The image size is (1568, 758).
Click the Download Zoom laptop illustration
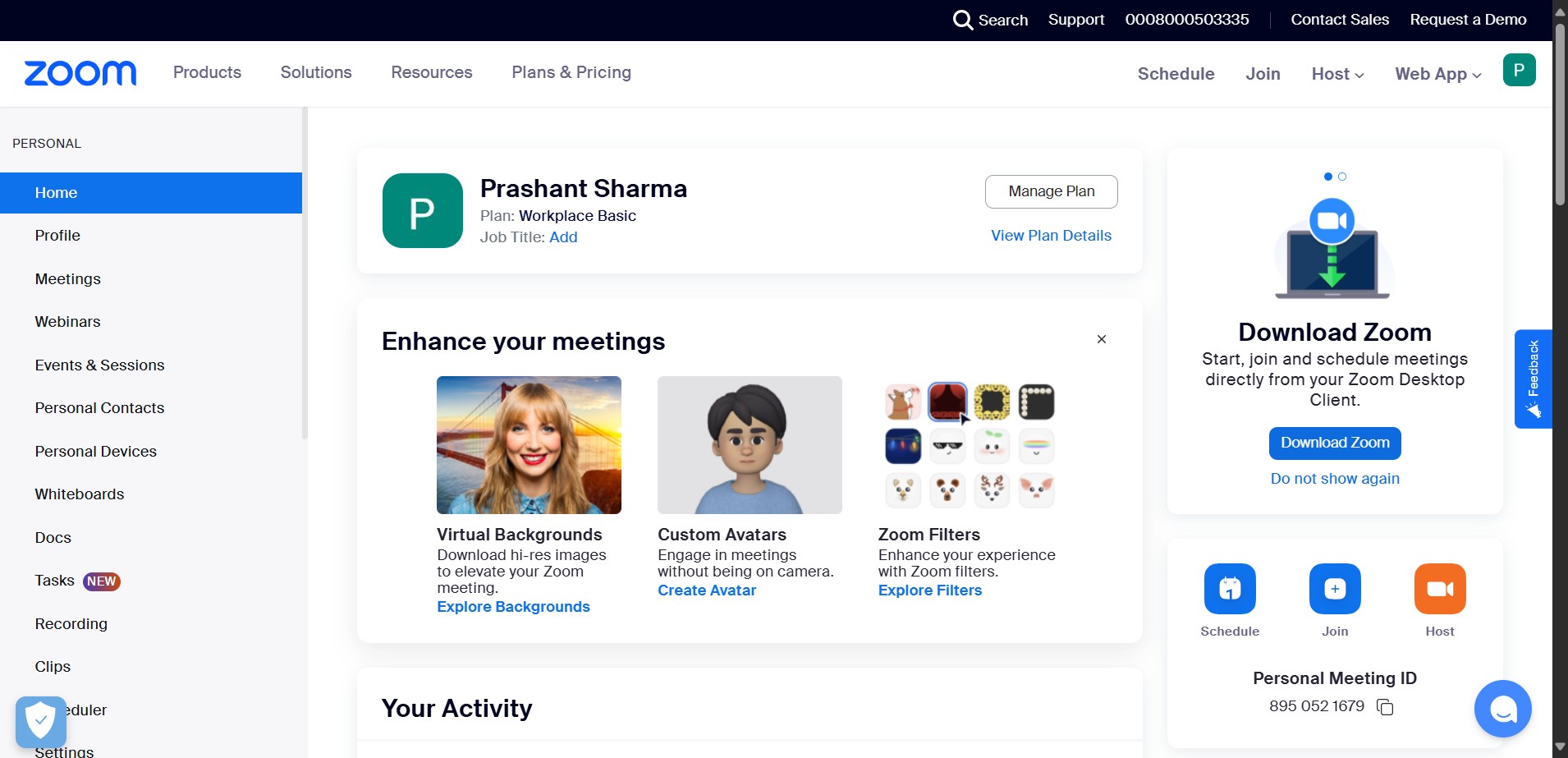click(1332, 248)
